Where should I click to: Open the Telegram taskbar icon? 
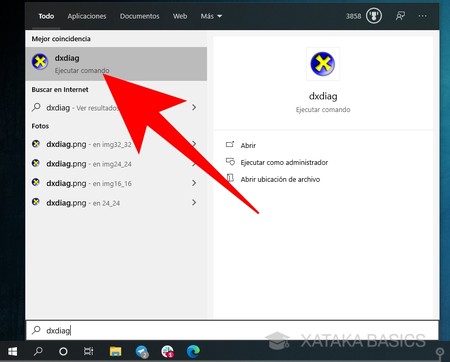coord(142,351)
